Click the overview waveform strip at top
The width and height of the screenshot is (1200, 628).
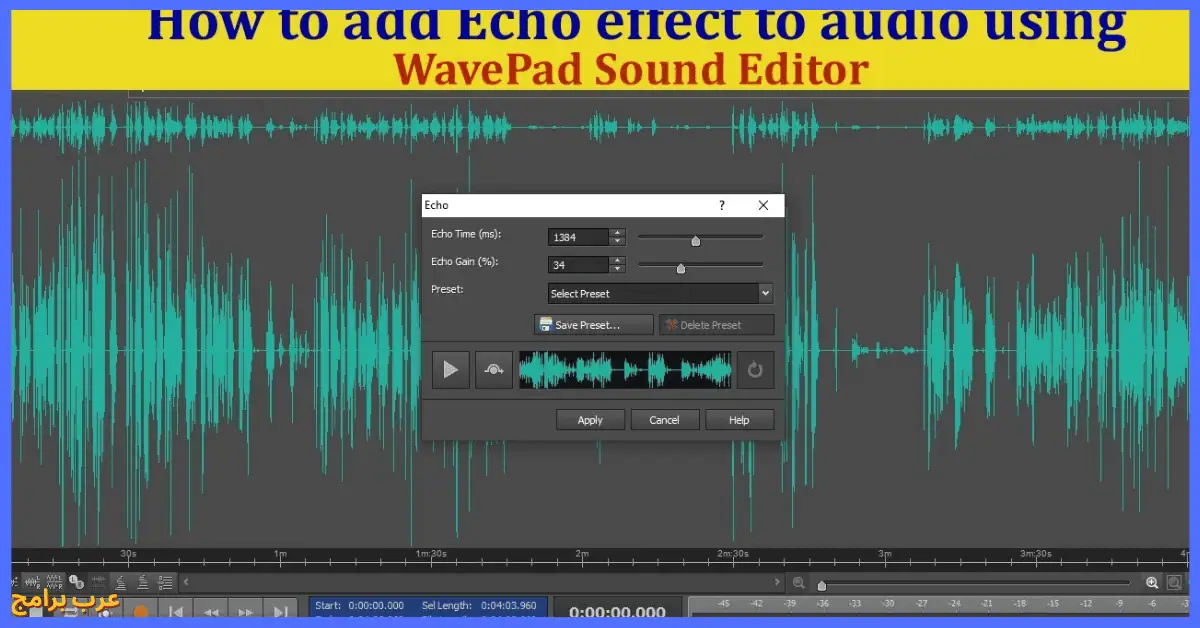pos(600,127)
